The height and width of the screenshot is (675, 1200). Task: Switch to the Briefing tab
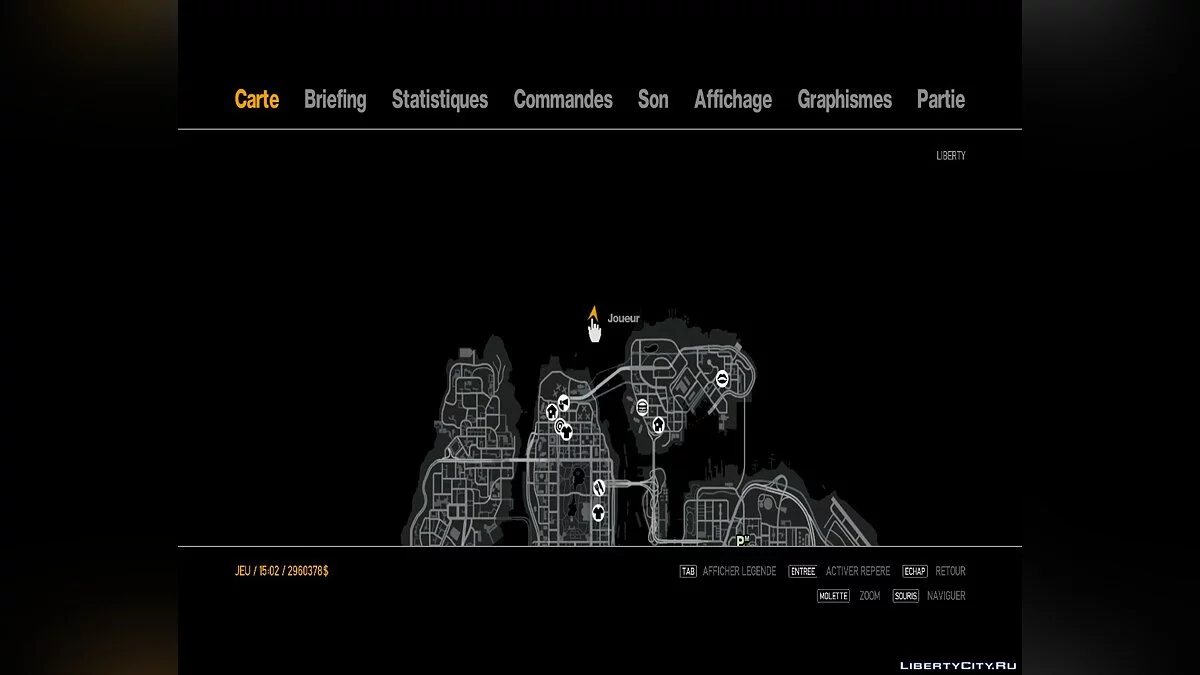pyautogui.click(x=335, y=99)
